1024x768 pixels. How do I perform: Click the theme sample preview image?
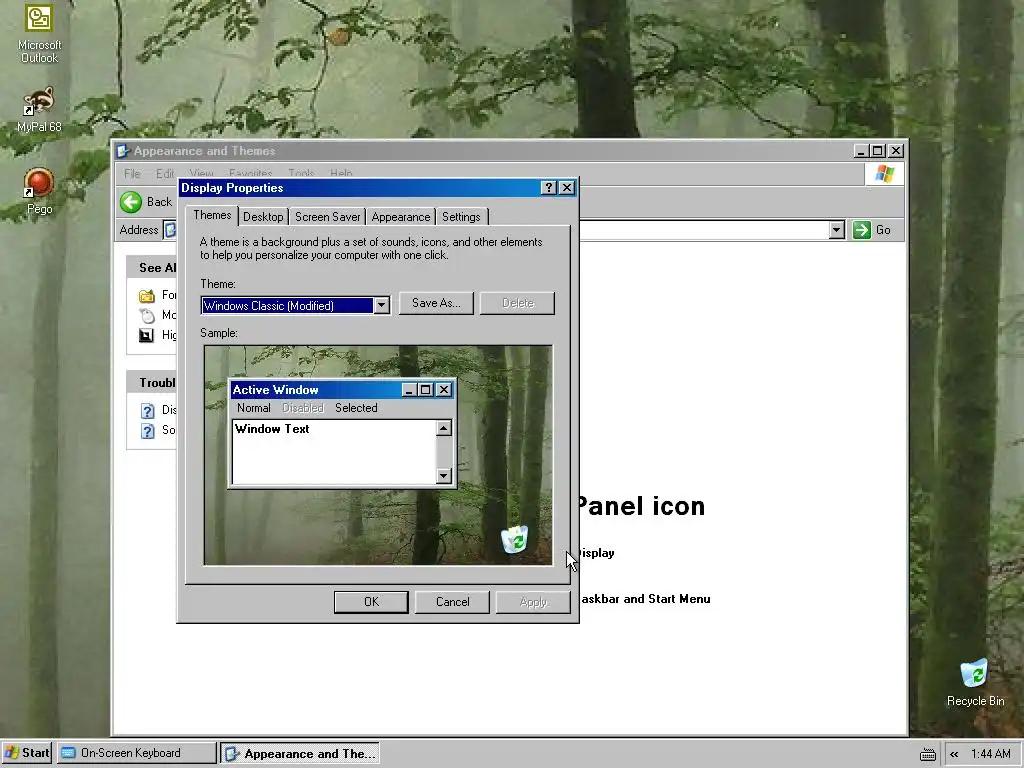coord(378,455)
